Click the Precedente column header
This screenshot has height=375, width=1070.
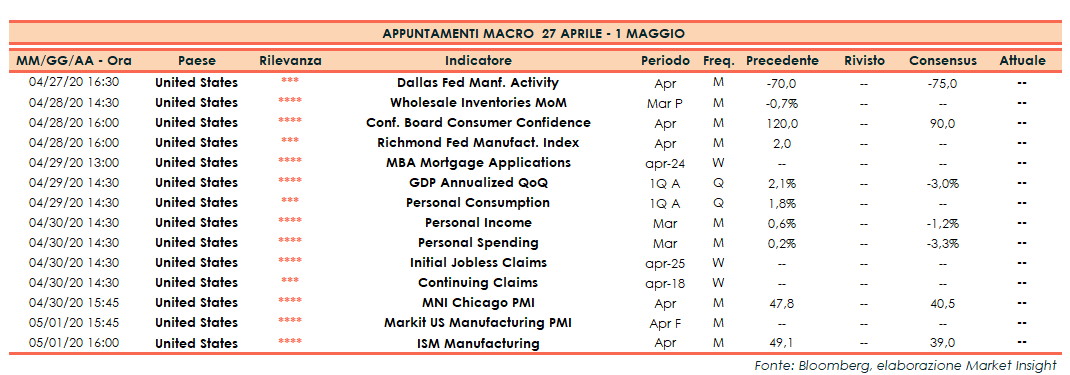782,61
